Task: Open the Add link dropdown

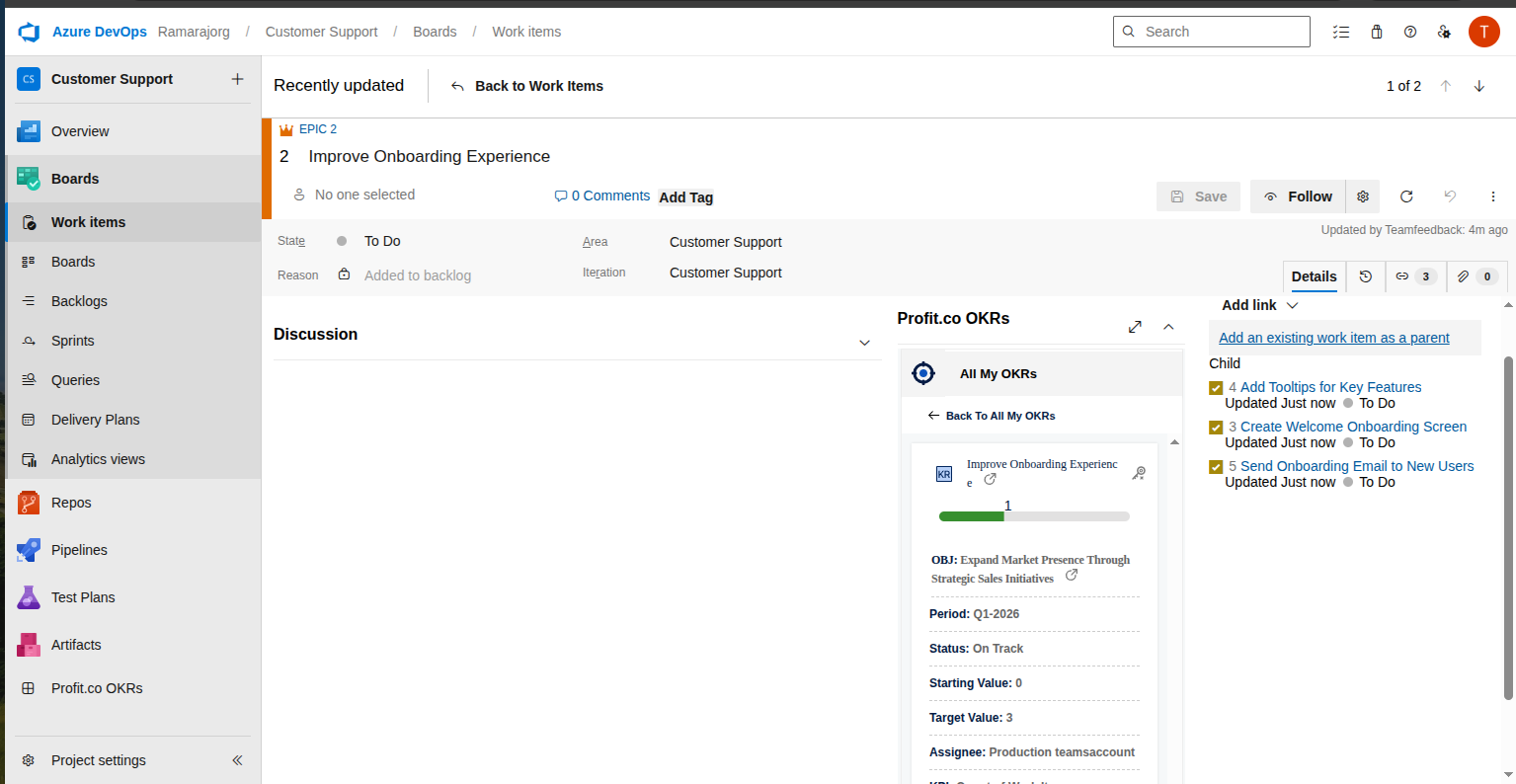Action: 1260,305
